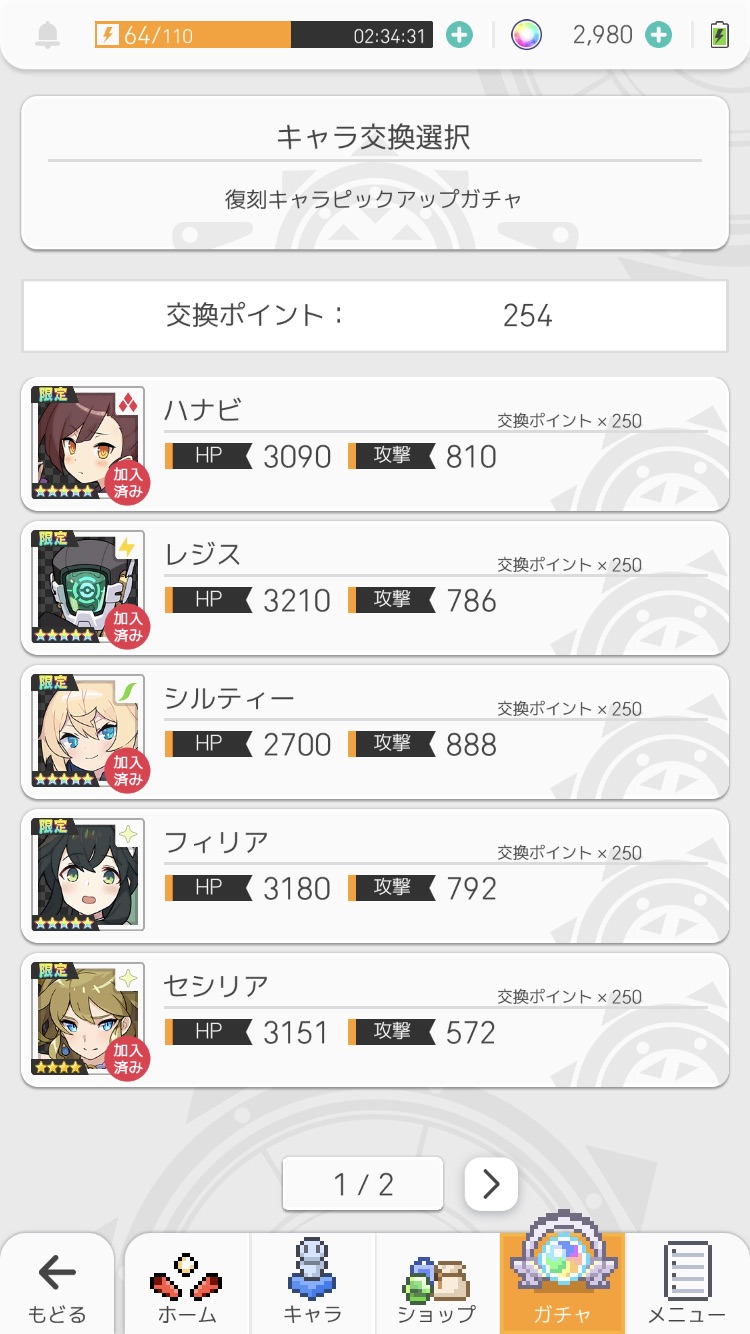The width and height of the screenshot is (750, 1334).
Task: Add stamina with the plus button
Action: [459, 36]
